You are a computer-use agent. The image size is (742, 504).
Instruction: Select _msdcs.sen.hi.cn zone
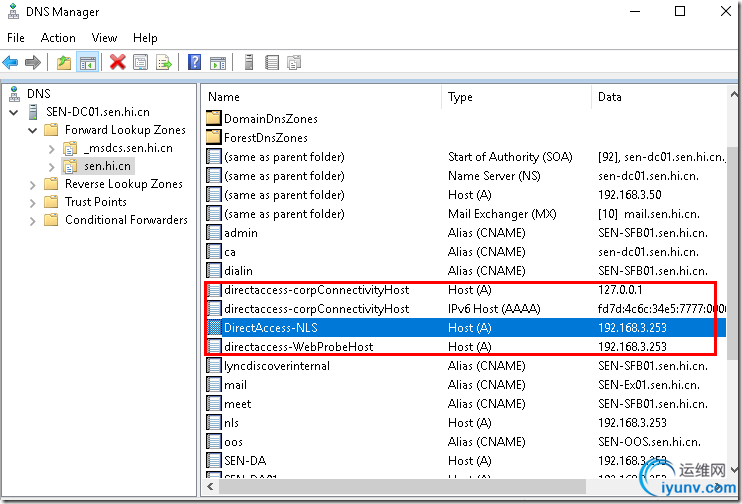click(x=128, y=148)
